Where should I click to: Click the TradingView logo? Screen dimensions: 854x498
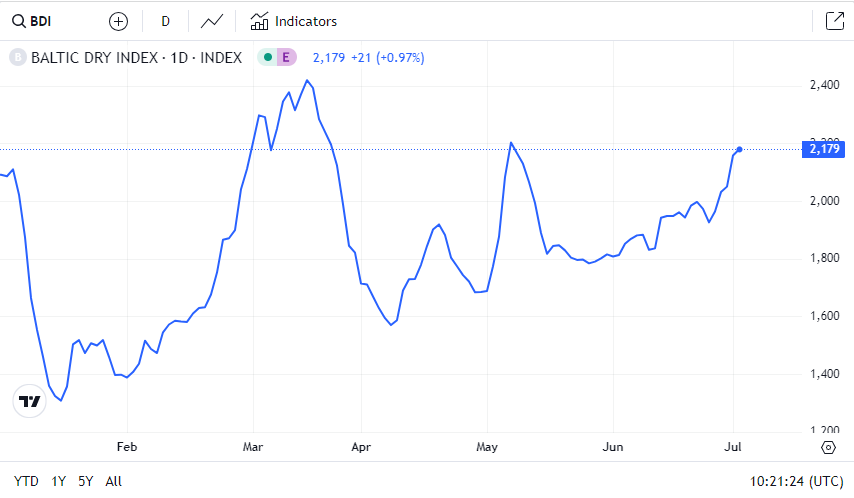(x=29, y=402)
